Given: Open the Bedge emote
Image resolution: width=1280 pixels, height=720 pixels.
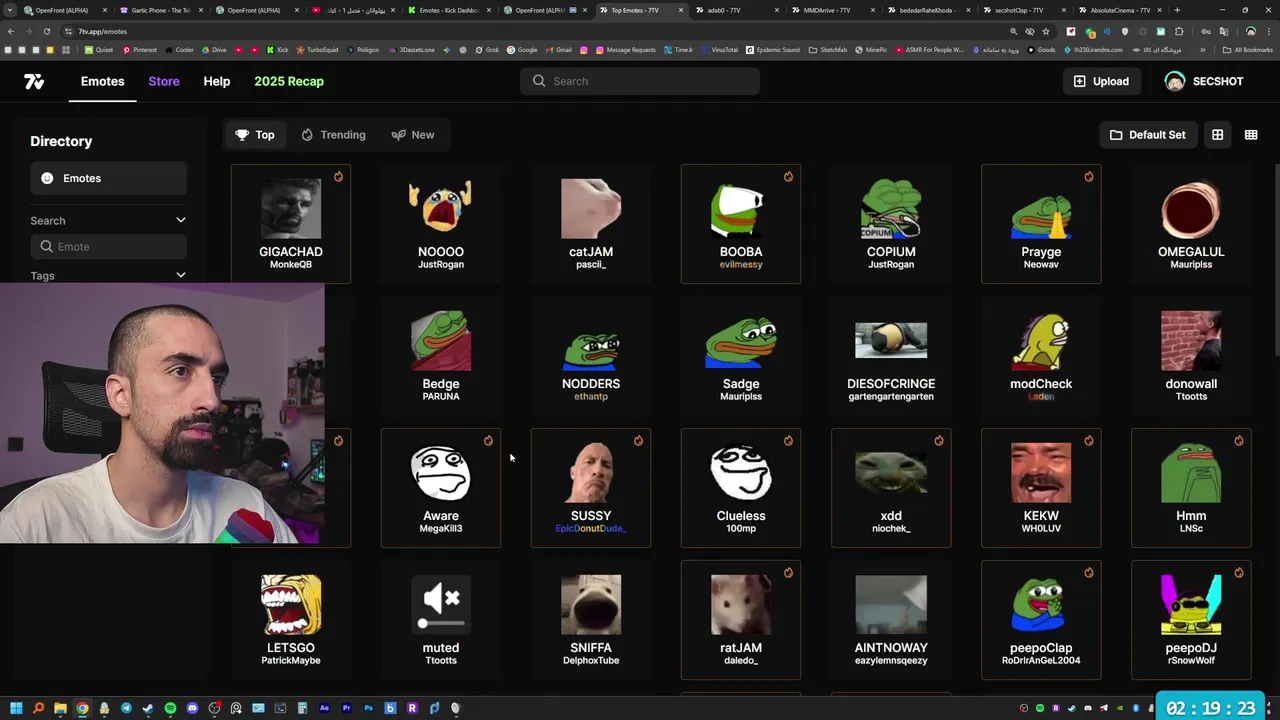Looking at the screenshot, I should 441,356.
